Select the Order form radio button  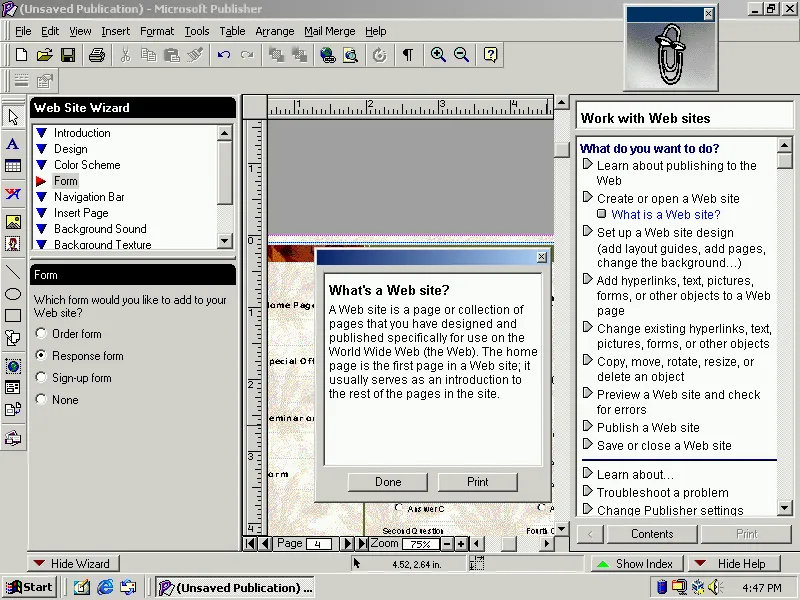pos(40,334)
